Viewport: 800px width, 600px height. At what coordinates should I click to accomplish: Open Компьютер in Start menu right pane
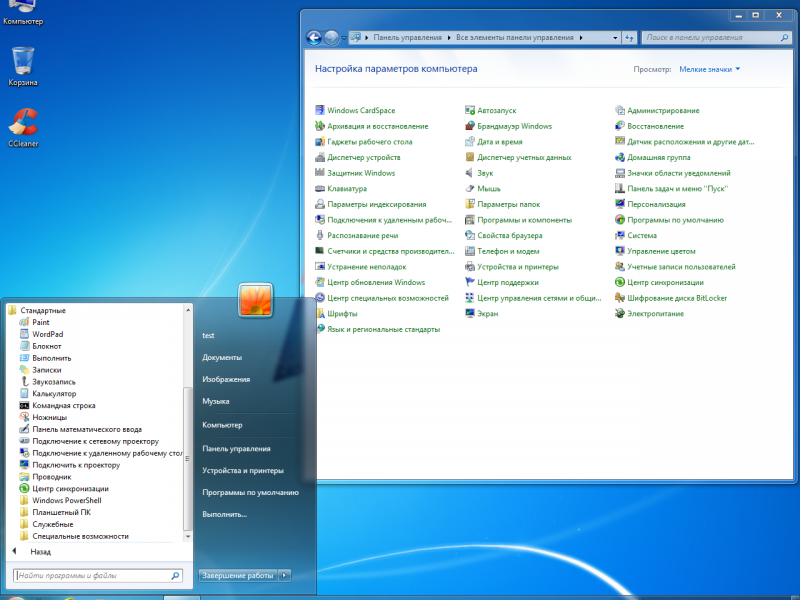222,424
